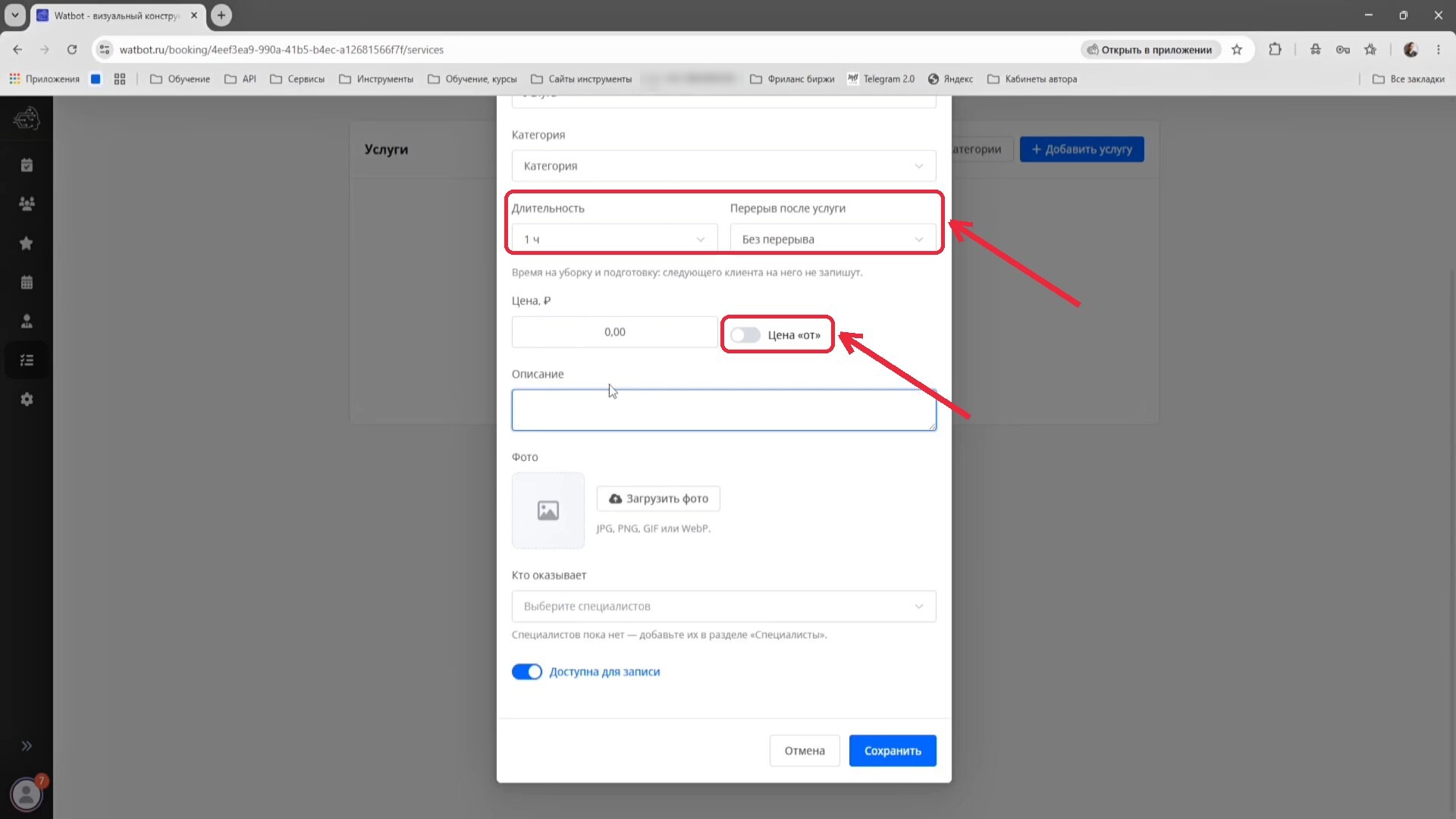The image size is (1456, 819).
Task: Click the photo placeholder thumbnail
Action: [x=548, y=510]
